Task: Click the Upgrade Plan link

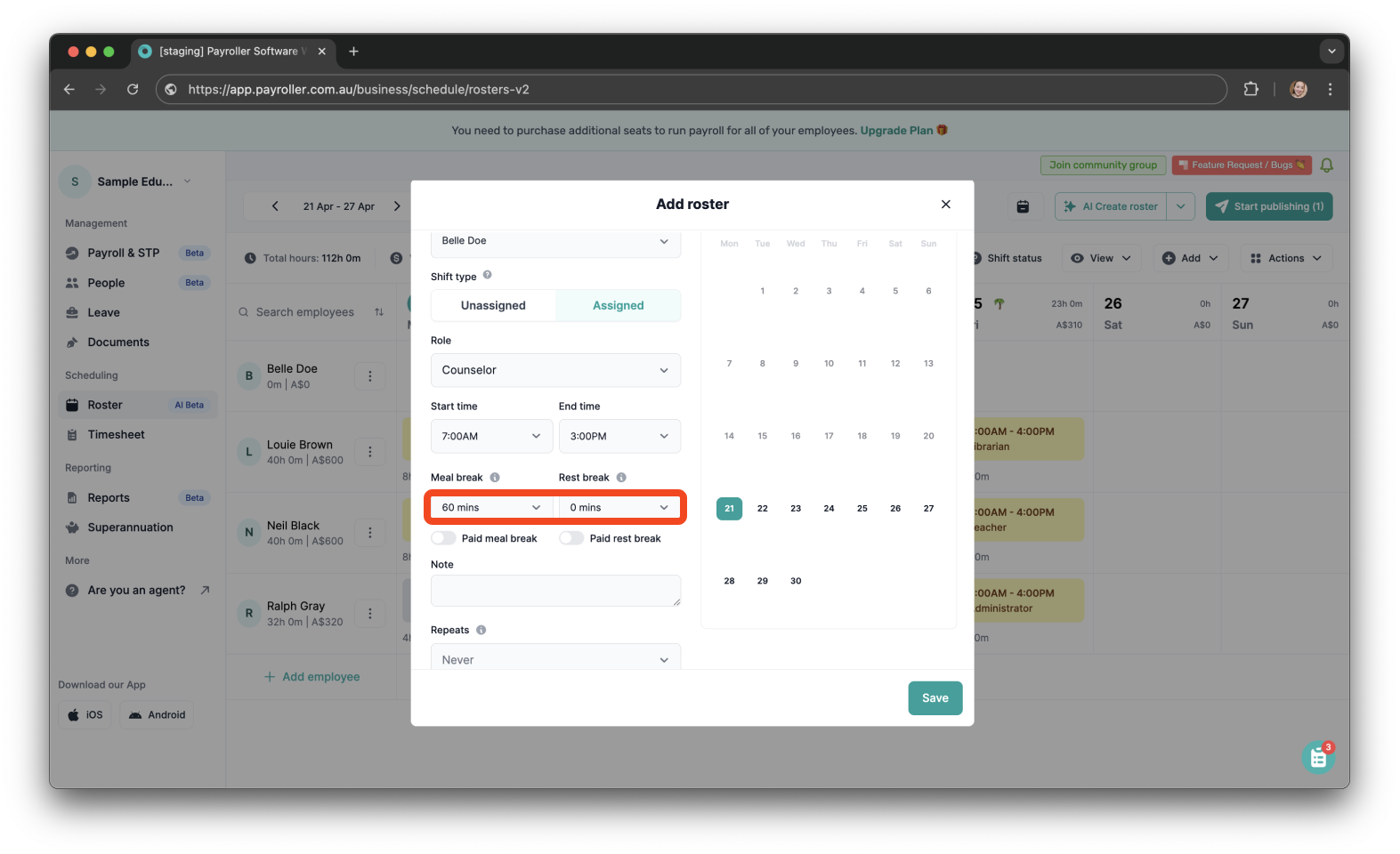Action: tap(896, 131)
